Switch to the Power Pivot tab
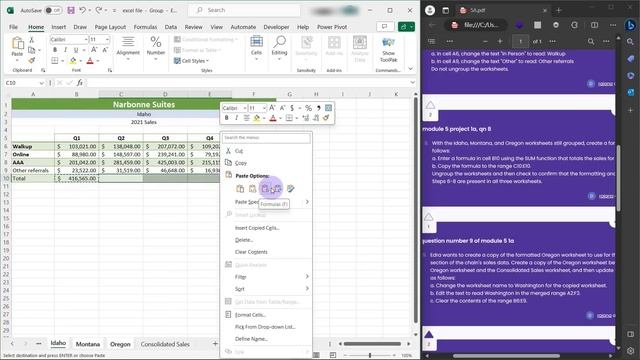The image size is (640, 360). click(x=332, y=27)
